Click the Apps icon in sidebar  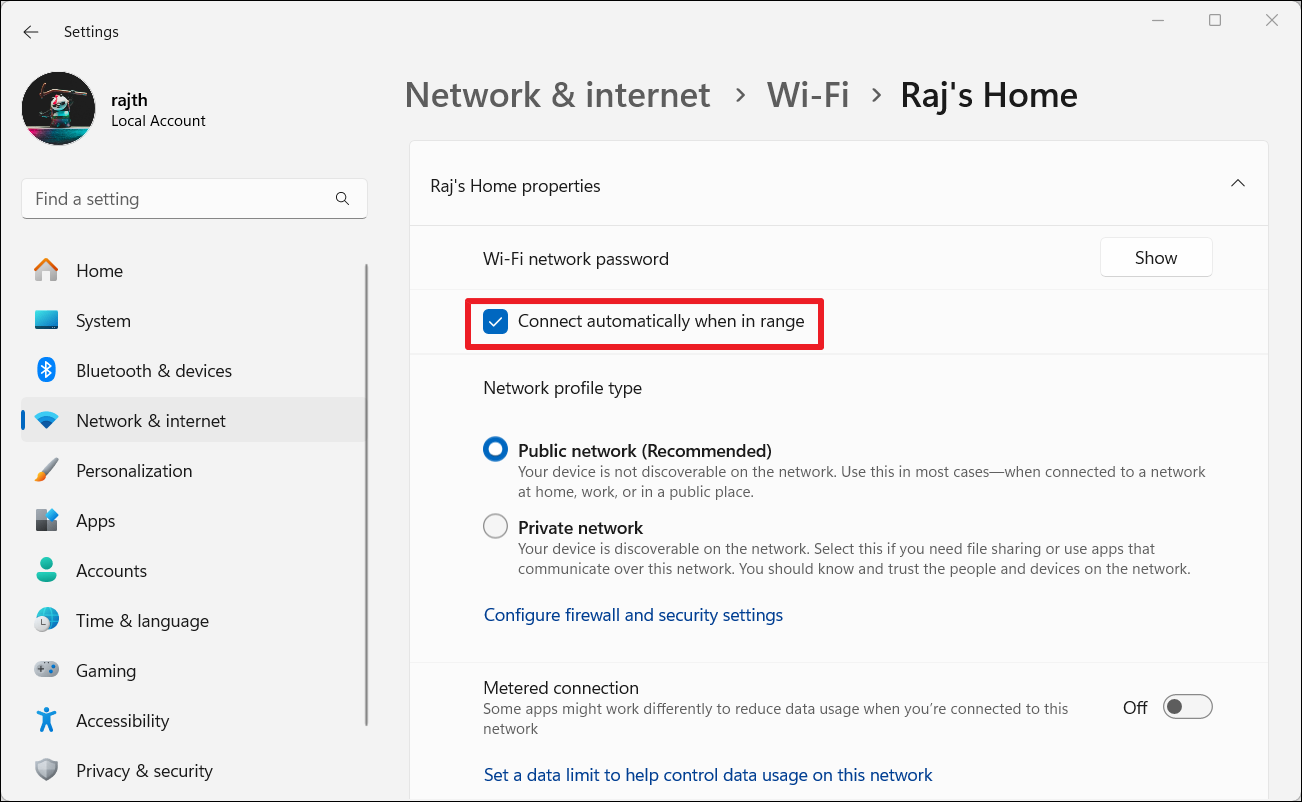point(46,521)
